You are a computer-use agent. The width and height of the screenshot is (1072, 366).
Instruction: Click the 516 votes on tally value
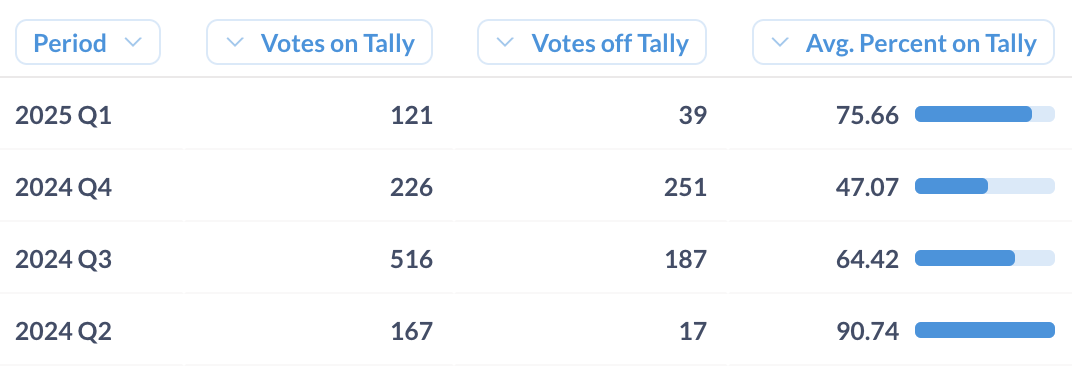click(x=412, y=259)
